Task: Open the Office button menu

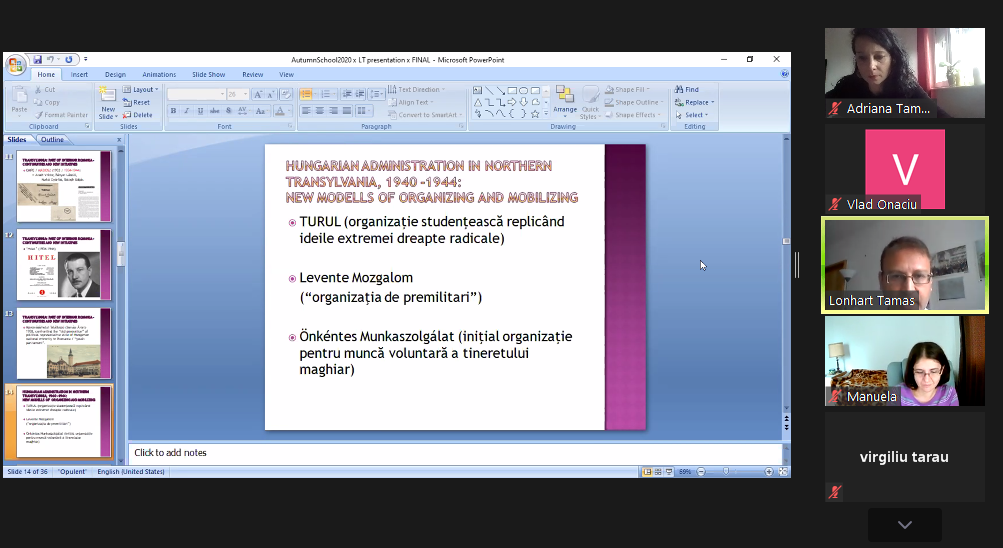Action: (15, 64)
